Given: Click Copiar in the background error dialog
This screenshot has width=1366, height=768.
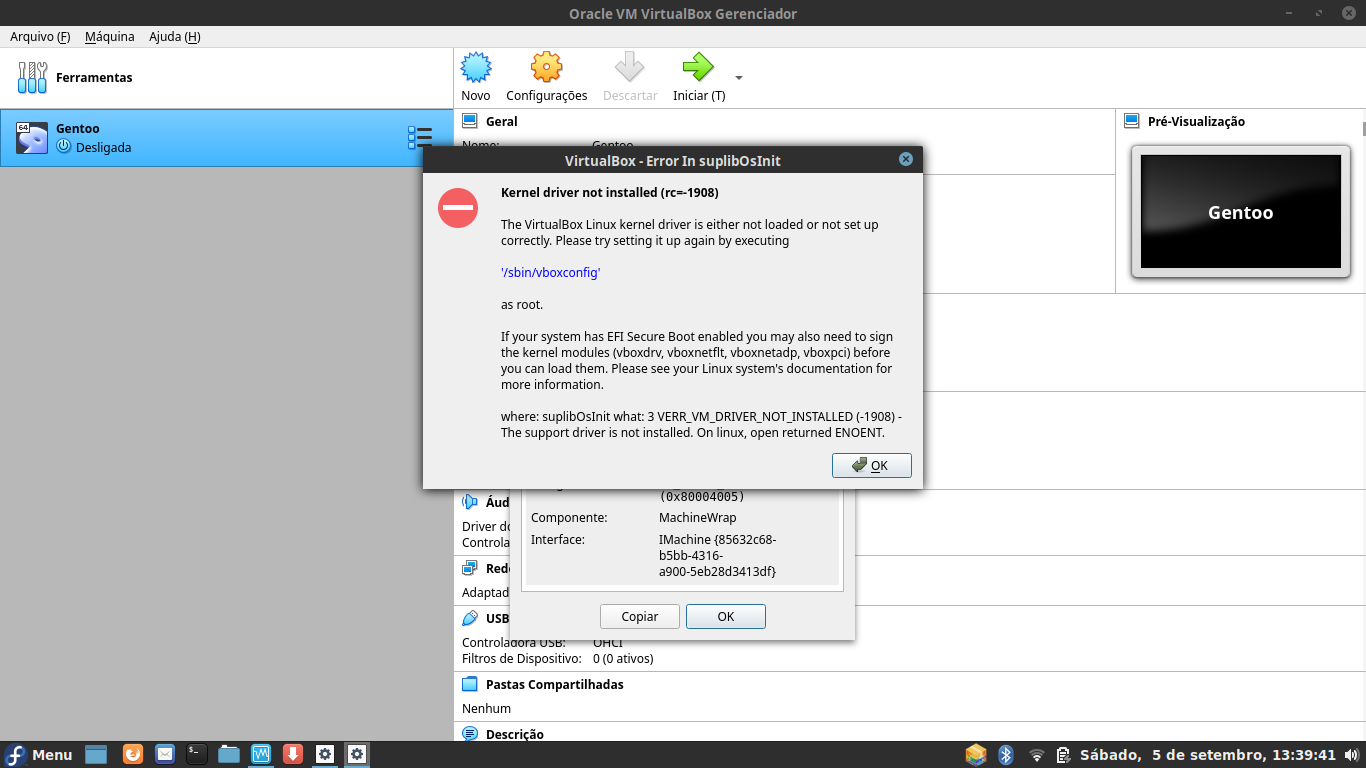Looking at the screenshot, I should tap(640, 616).
